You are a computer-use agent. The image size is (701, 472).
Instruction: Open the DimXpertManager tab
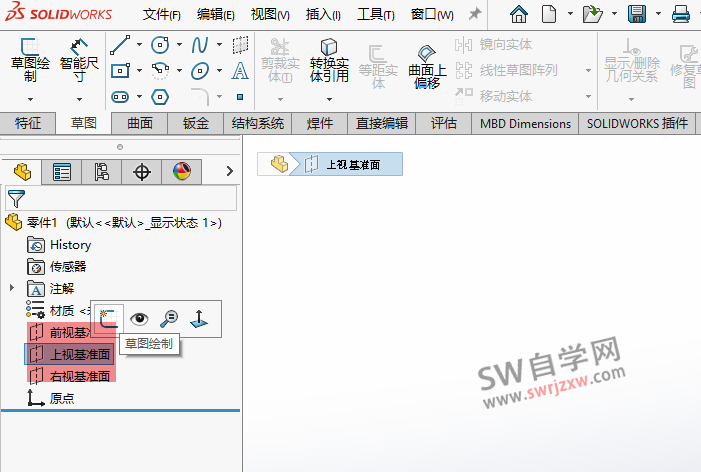pyautogui.click(x=142, y=172)
